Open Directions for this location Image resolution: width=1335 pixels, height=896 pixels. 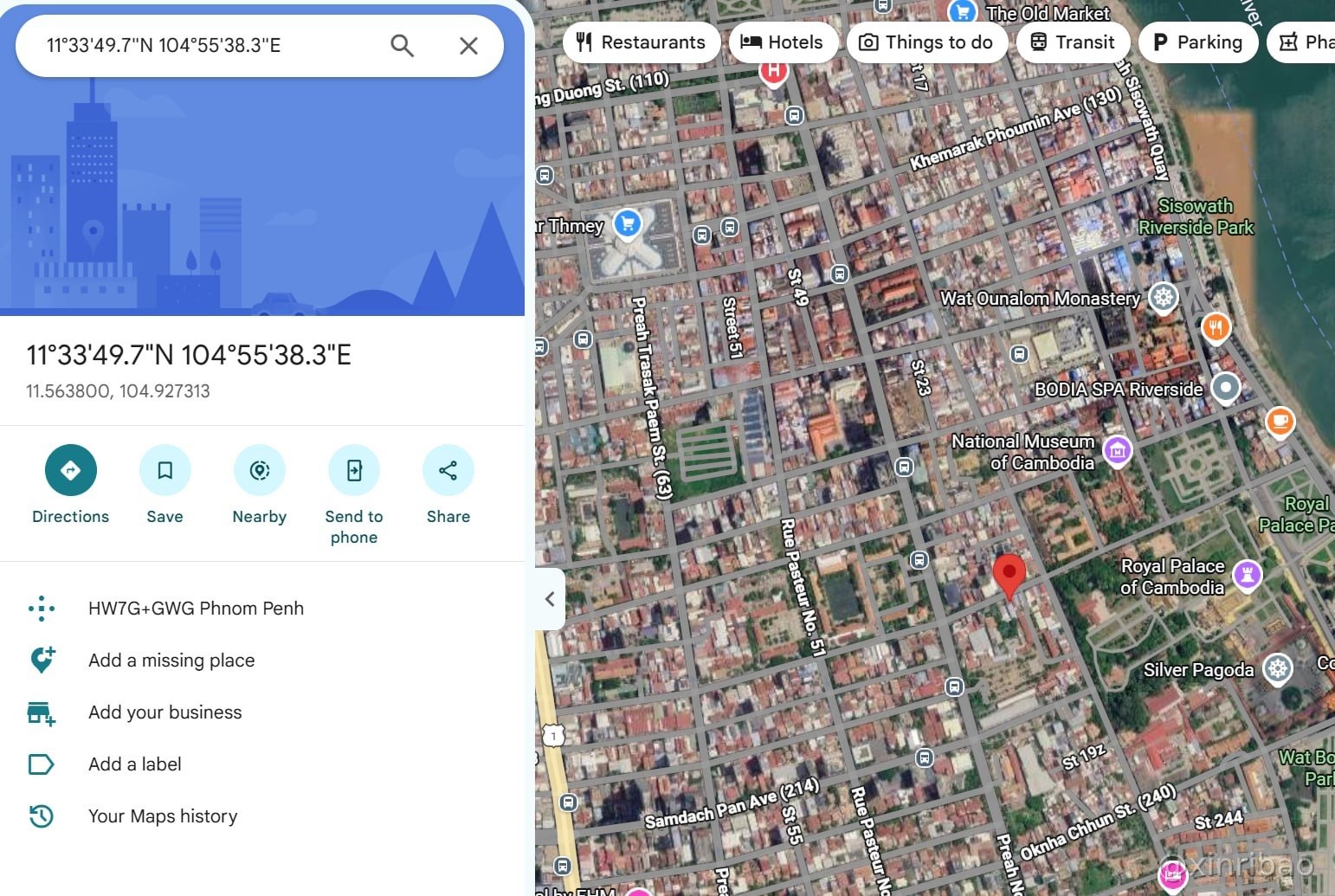71,470
